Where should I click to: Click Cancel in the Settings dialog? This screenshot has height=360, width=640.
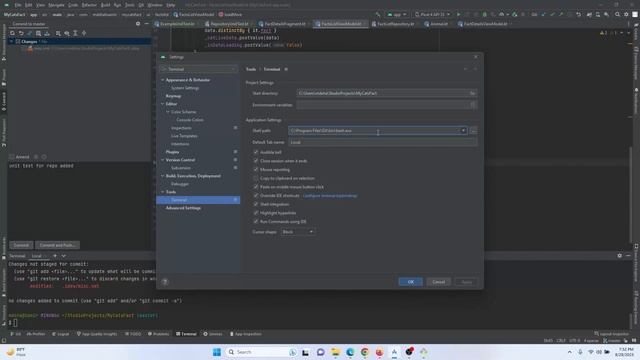(x=438, y=282)
